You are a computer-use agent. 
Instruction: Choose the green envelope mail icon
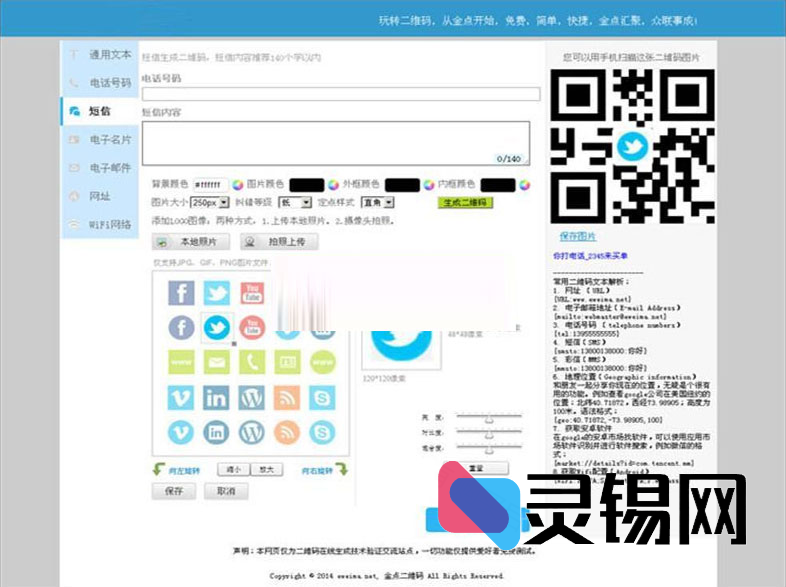216,362
